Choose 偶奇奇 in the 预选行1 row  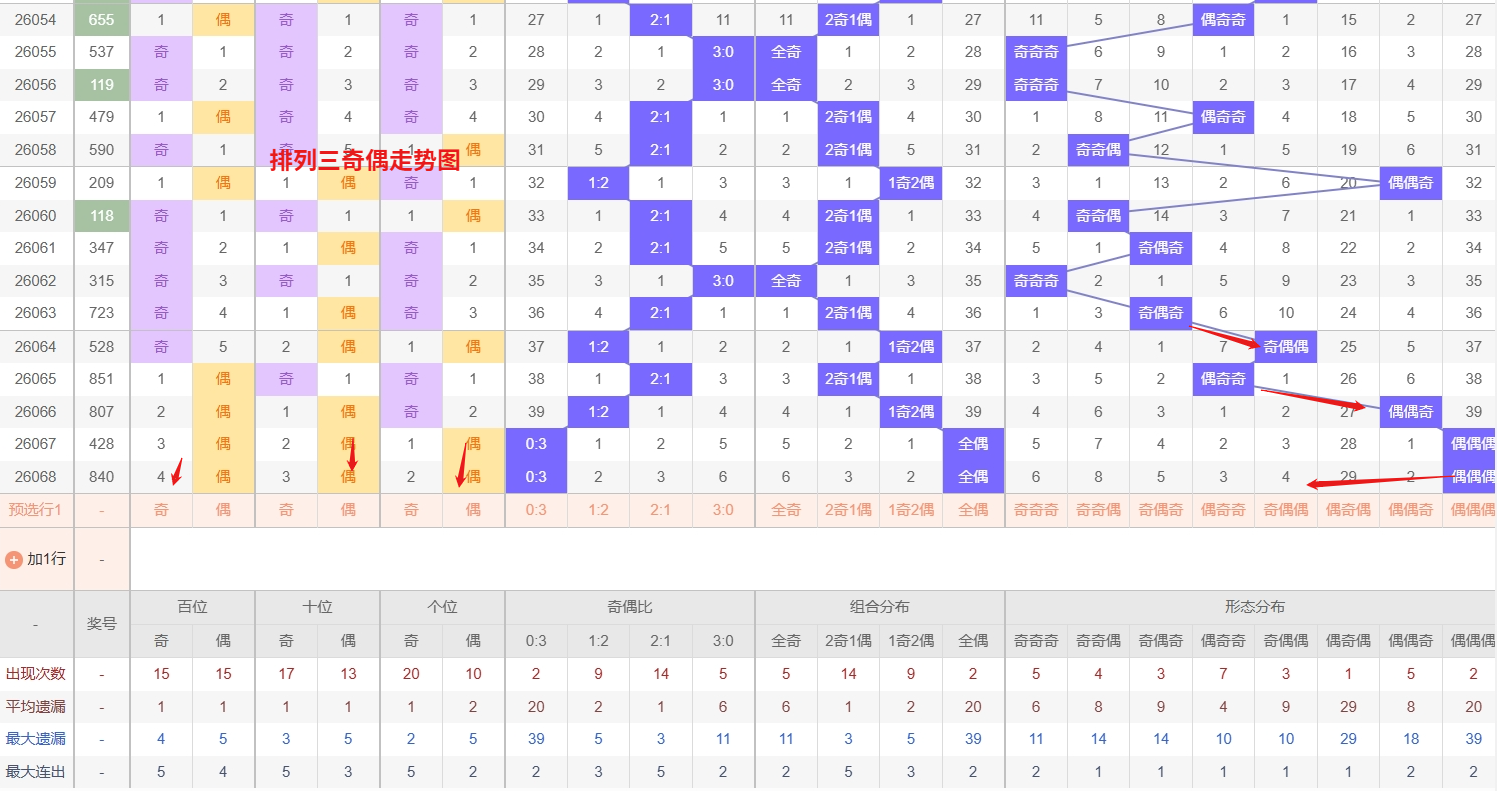[1223, 510]
